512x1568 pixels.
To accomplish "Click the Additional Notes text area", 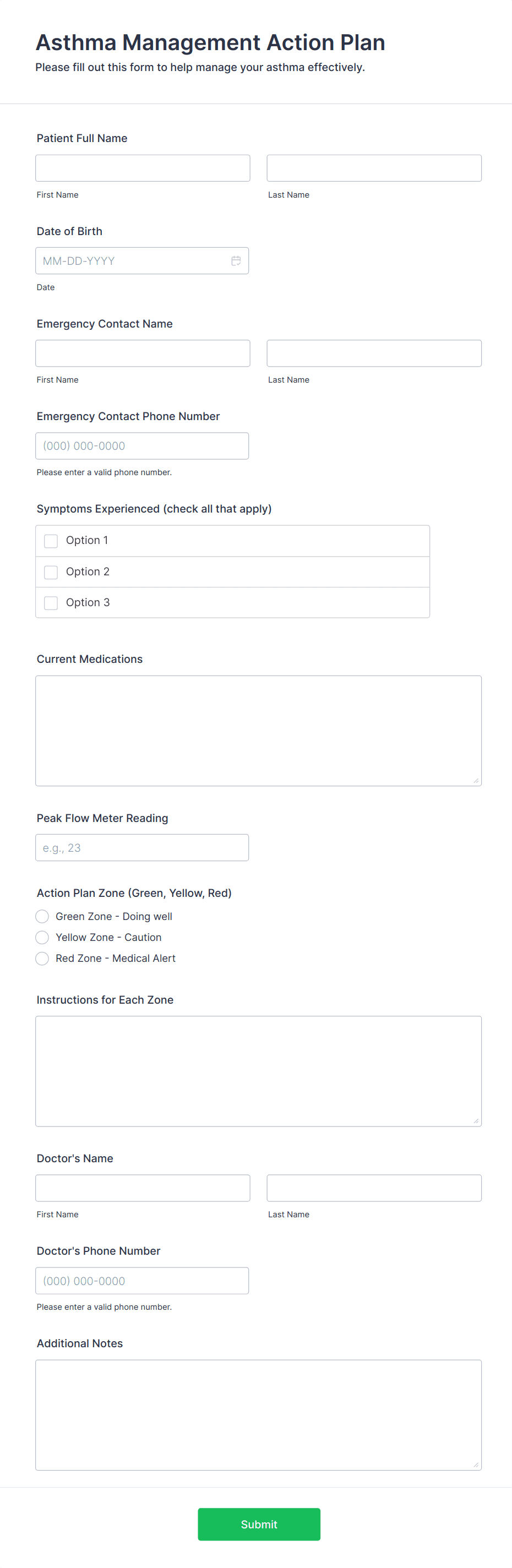I will pyautogui.click(x=258, y=1412).
